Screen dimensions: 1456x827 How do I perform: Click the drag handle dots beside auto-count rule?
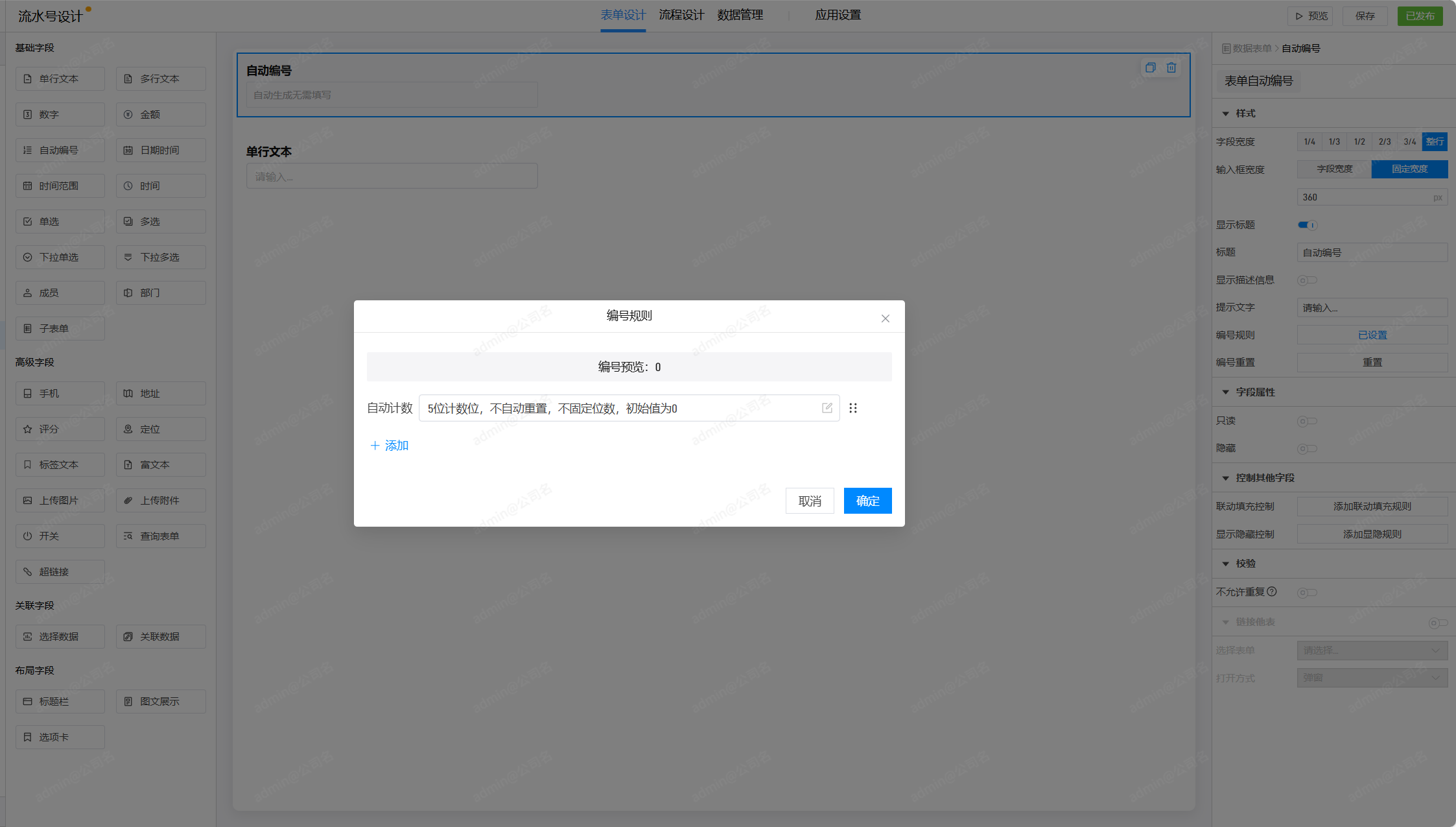click(x=853, y=408)
